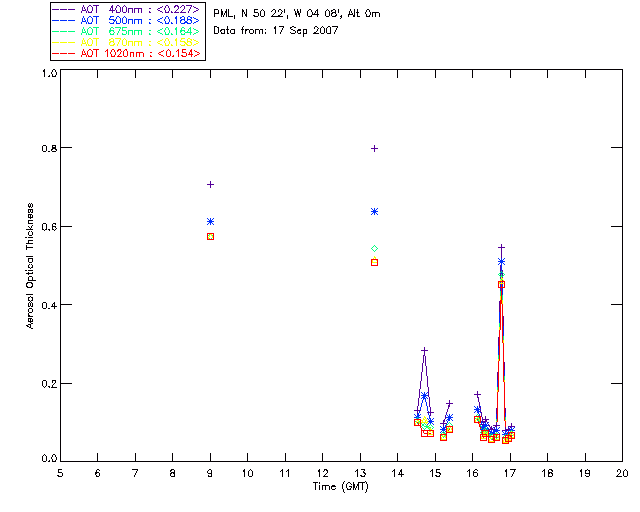Click the purple plus peak before 15h
This screenshot has width=640, height=512.
424,350
